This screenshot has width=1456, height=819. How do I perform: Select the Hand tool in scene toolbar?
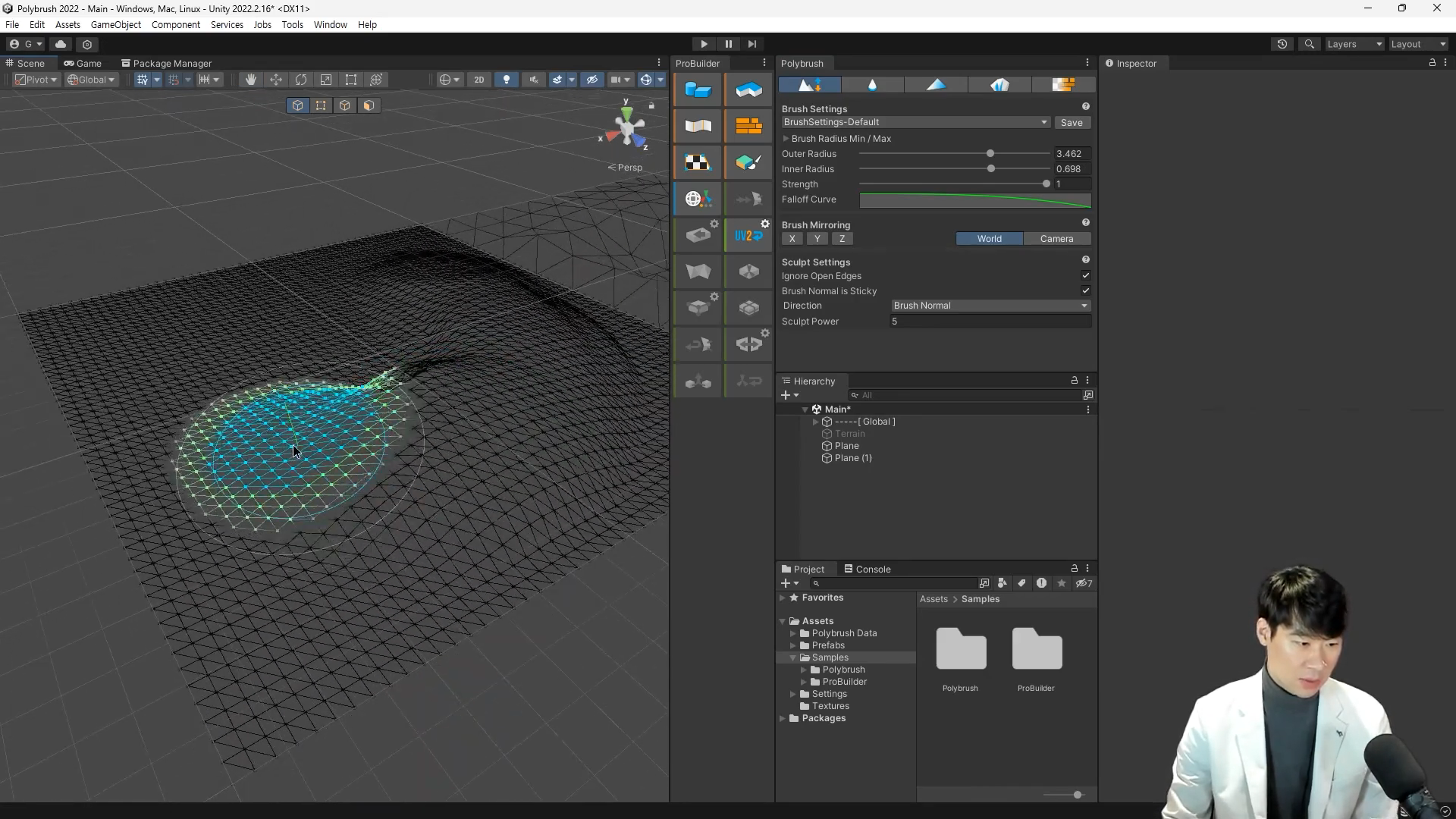click(250, 80)
